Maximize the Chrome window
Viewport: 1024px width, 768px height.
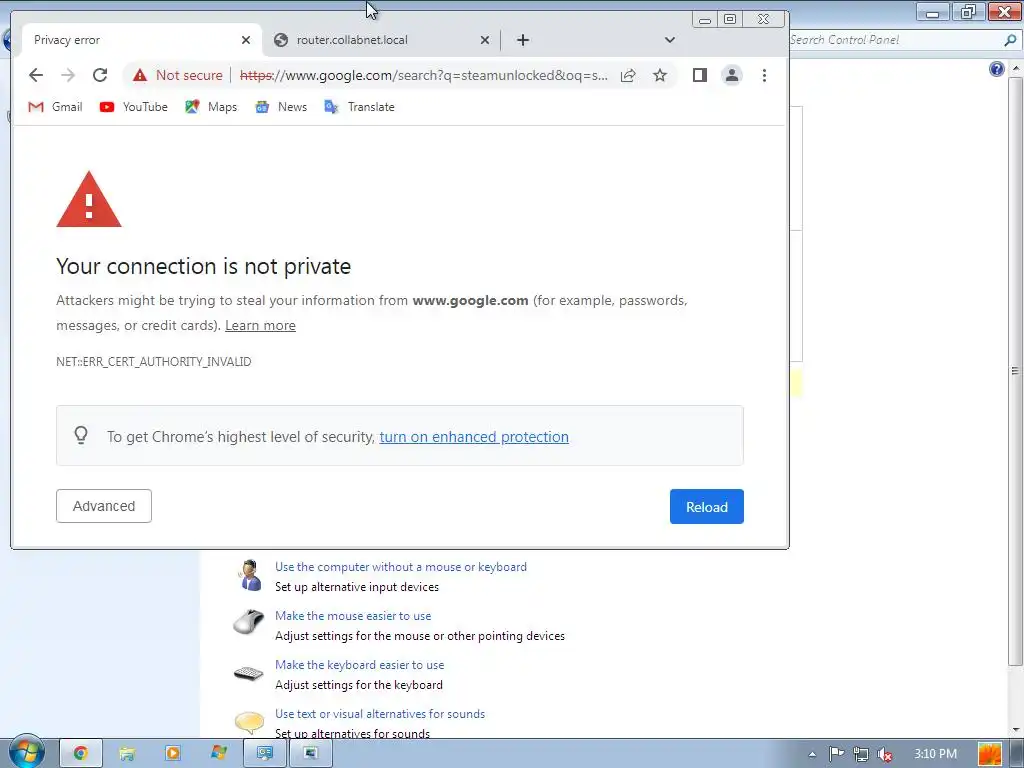[x=730, y=20]
